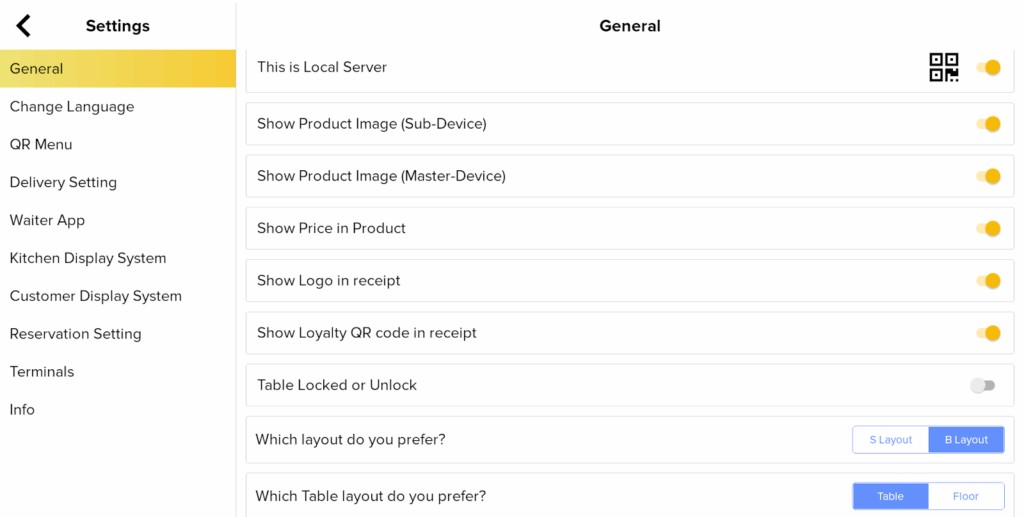The height and width of the screenshot is (517, 1024).
Task: Choose B Layout option
Action: tap(966, 440)
